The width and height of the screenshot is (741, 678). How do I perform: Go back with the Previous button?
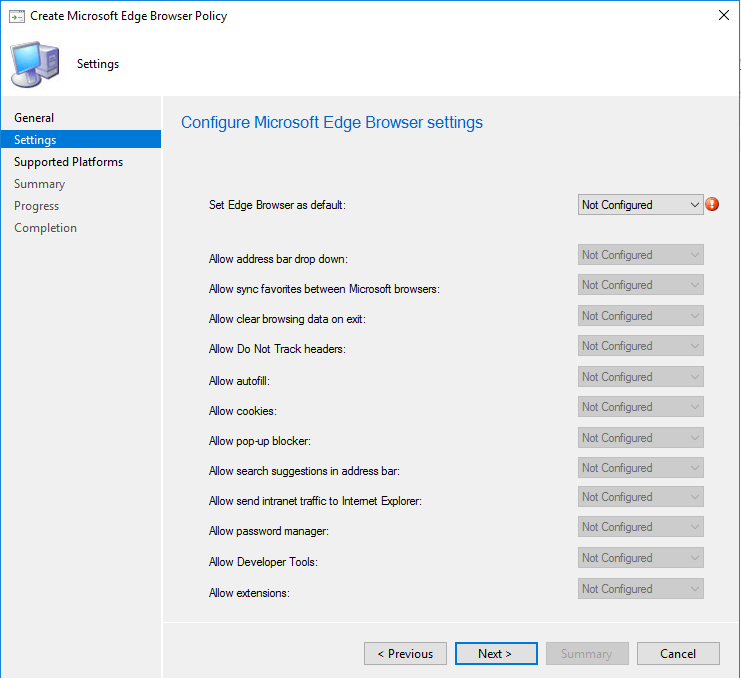pos(405,654)
